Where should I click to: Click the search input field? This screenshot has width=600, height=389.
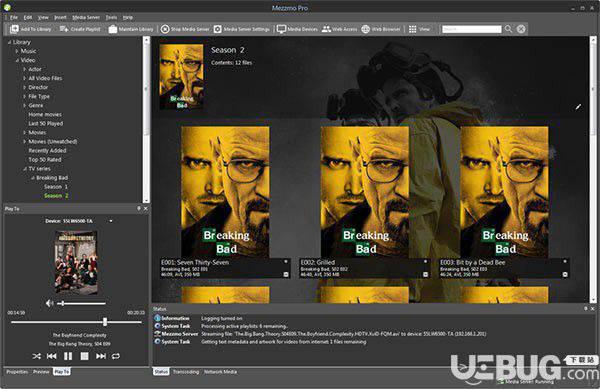[471, 29]
